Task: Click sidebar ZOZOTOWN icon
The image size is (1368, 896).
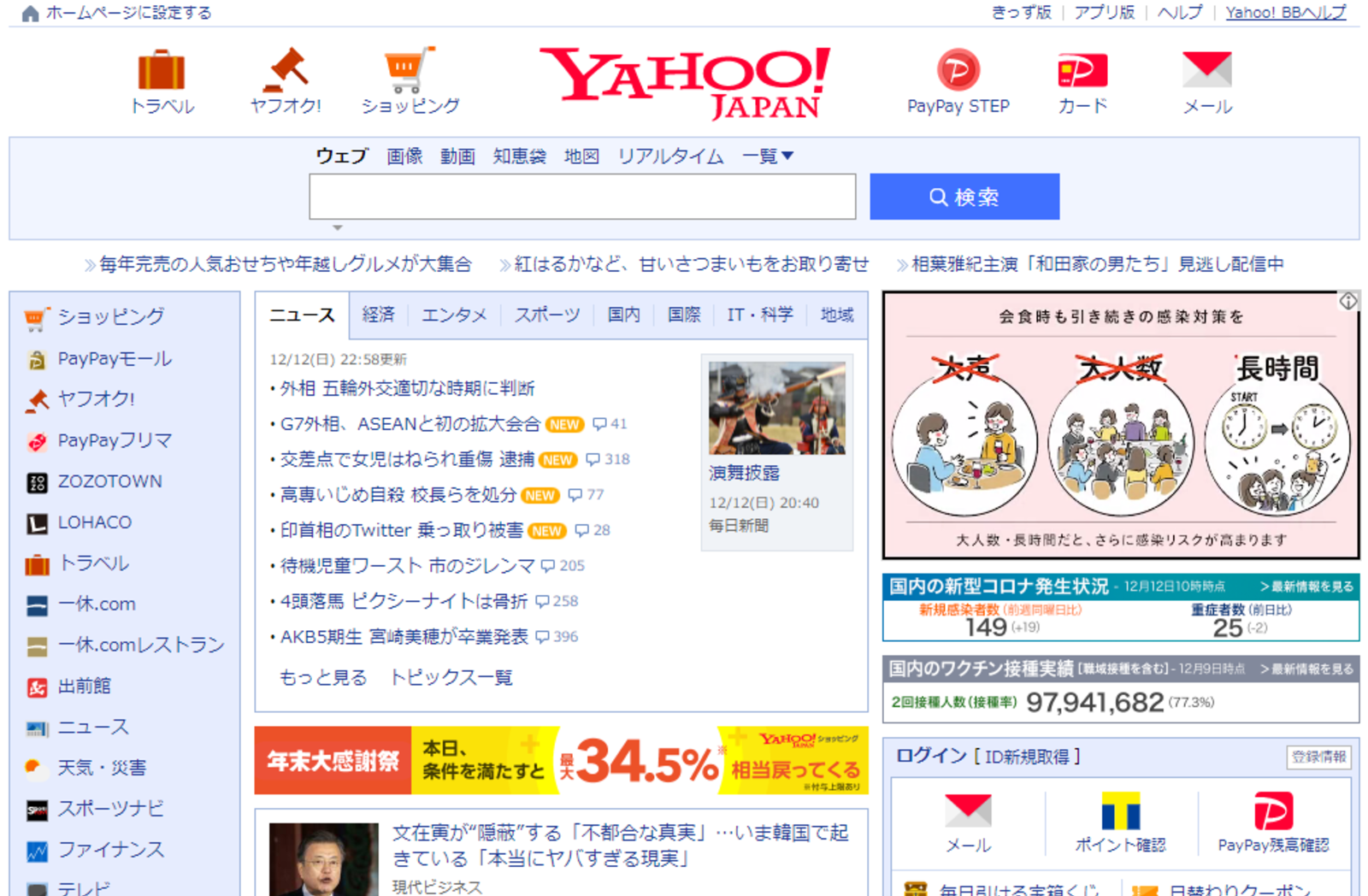Action: [x=37, y=482]
